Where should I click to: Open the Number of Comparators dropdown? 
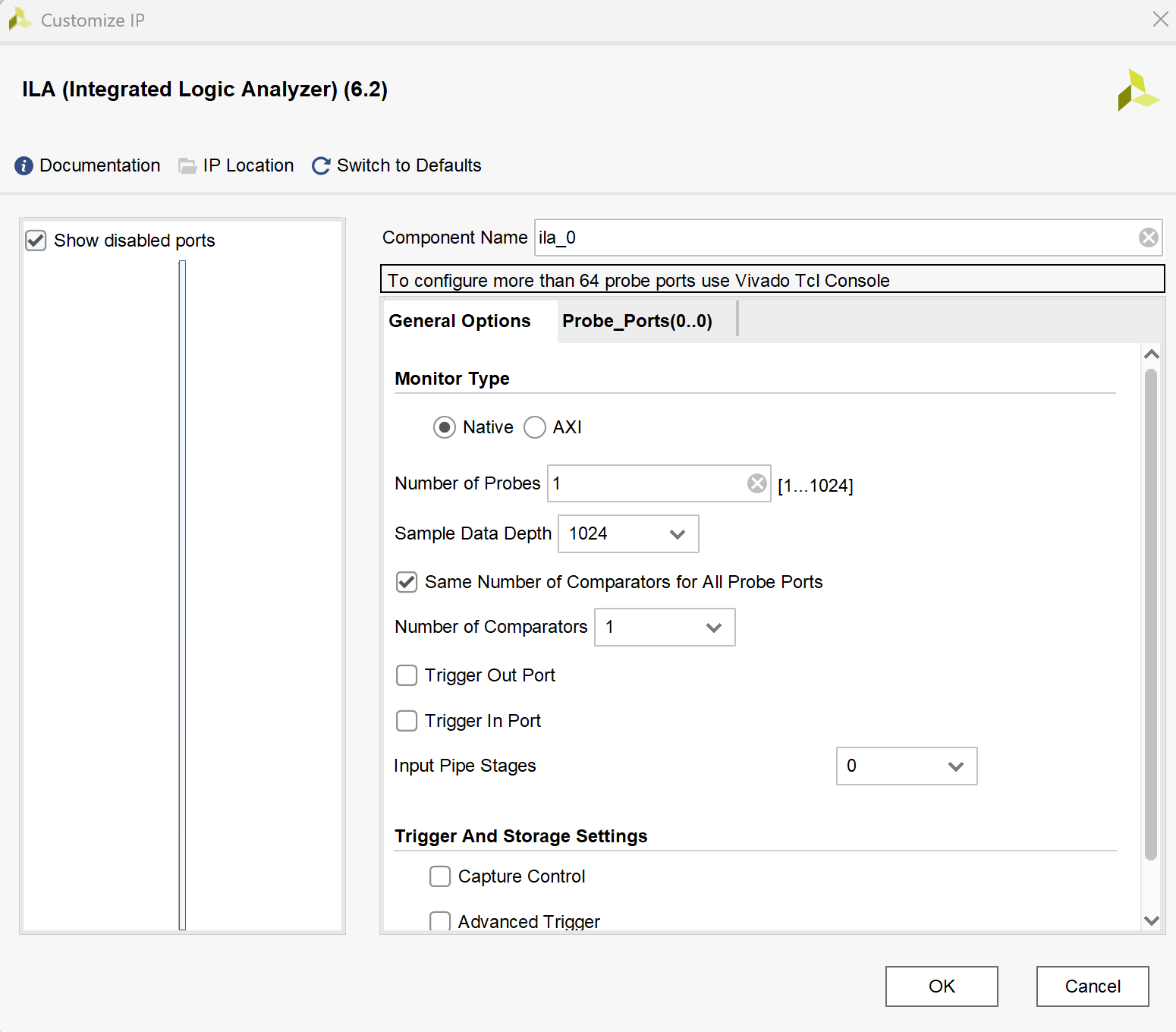pyautogui.click(x=665, y=628)
